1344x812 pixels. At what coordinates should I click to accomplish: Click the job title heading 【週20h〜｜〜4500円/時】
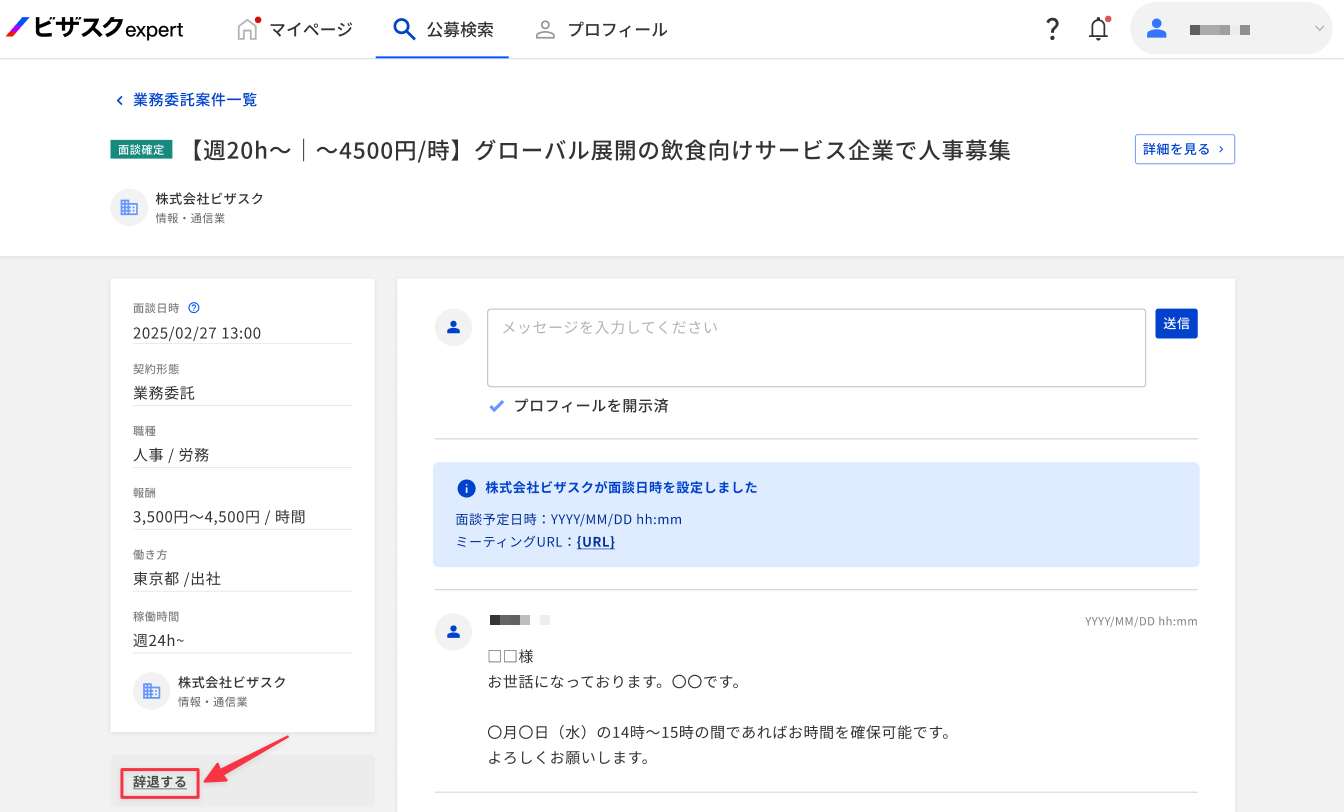(x=598, y=150)
